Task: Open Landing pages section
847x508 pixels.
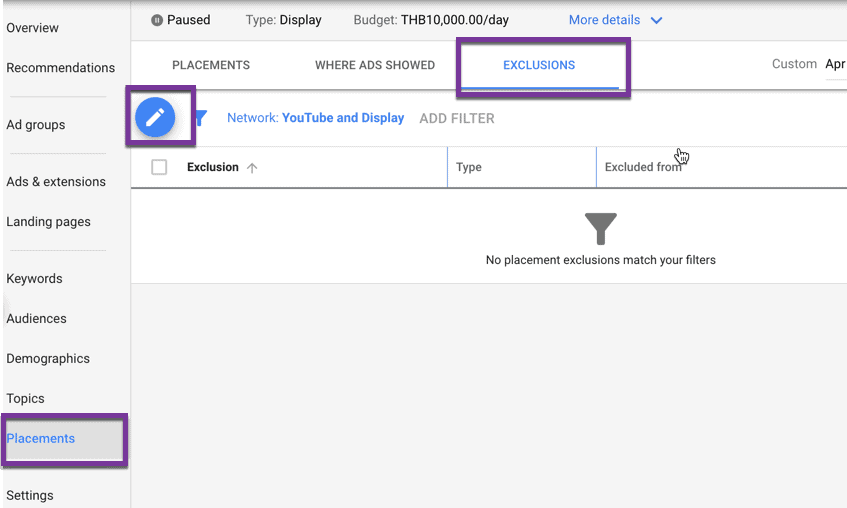Action: (x=48, y=222)
